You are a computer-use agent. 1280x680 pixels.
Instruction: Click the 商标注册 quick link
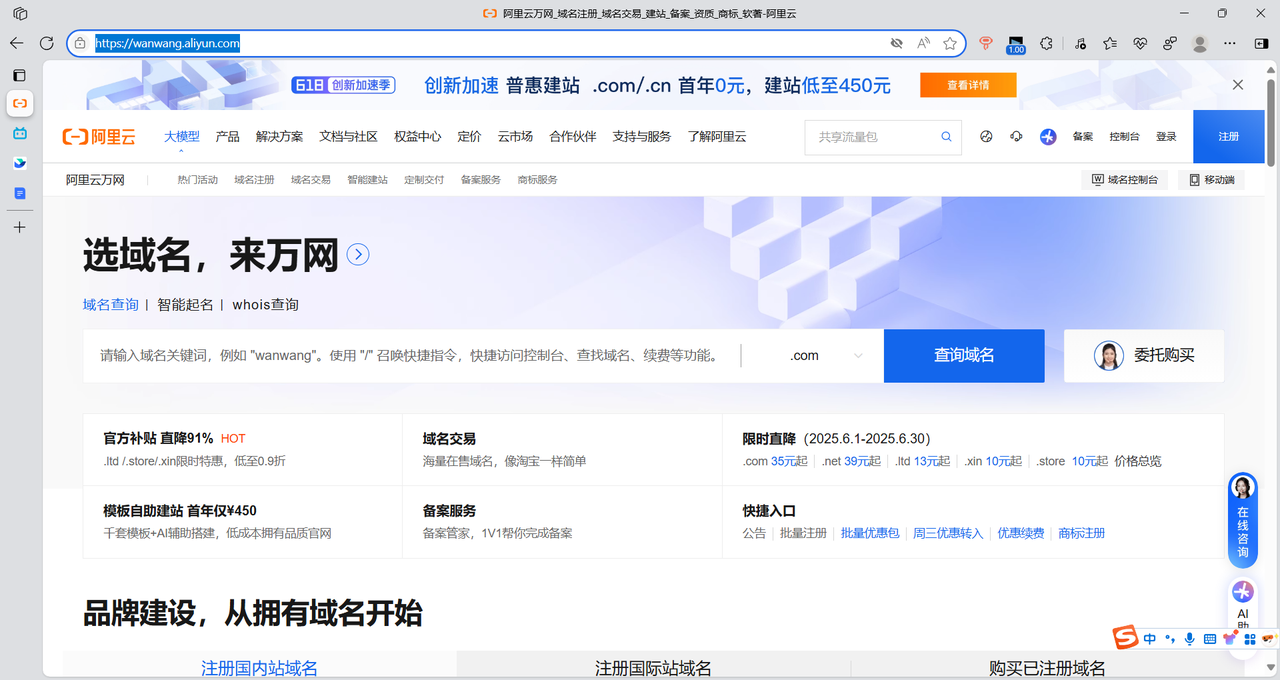[1082, 533]
